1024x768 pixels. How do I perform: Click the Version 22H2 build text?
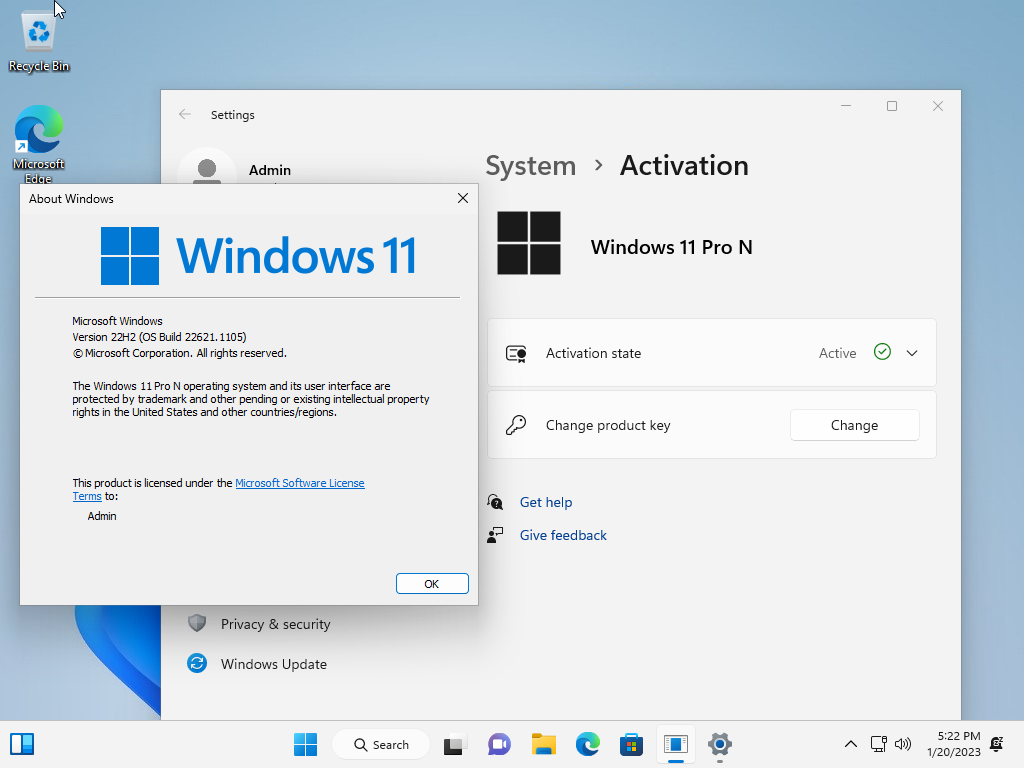point(159,337)
